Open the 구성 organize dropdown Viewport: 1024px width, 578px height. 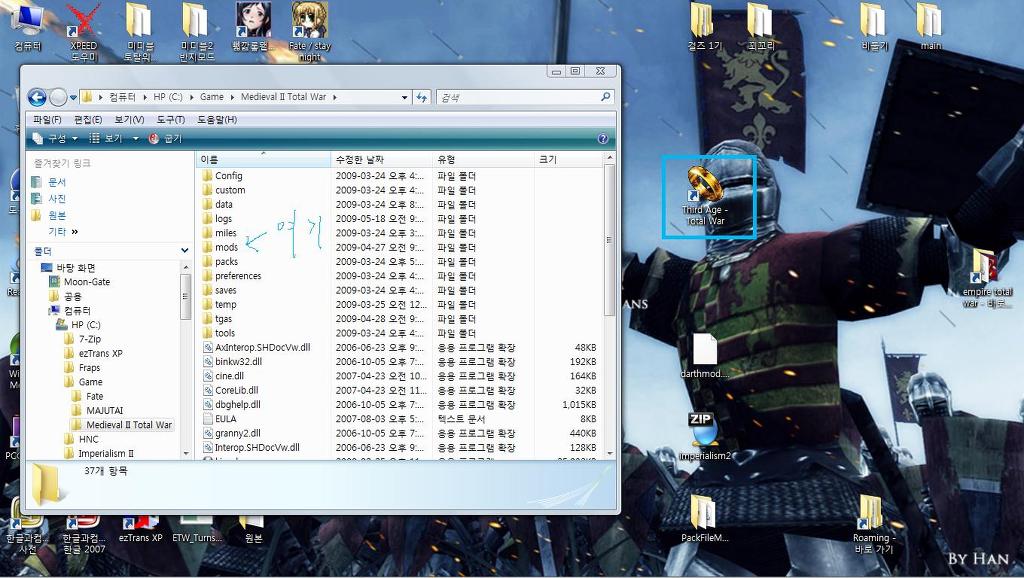click(x=56, y=138)
